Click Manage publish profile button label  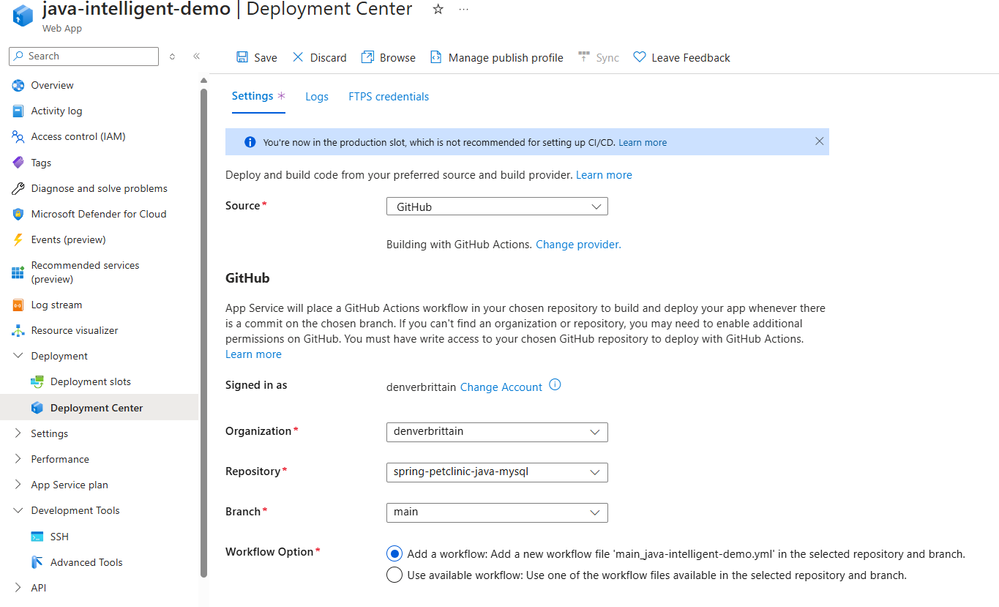click(506, 58)
